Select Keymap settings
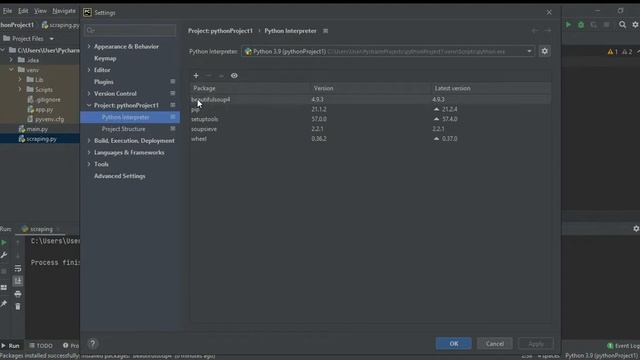The image size is (640, 360). (105, 58)
